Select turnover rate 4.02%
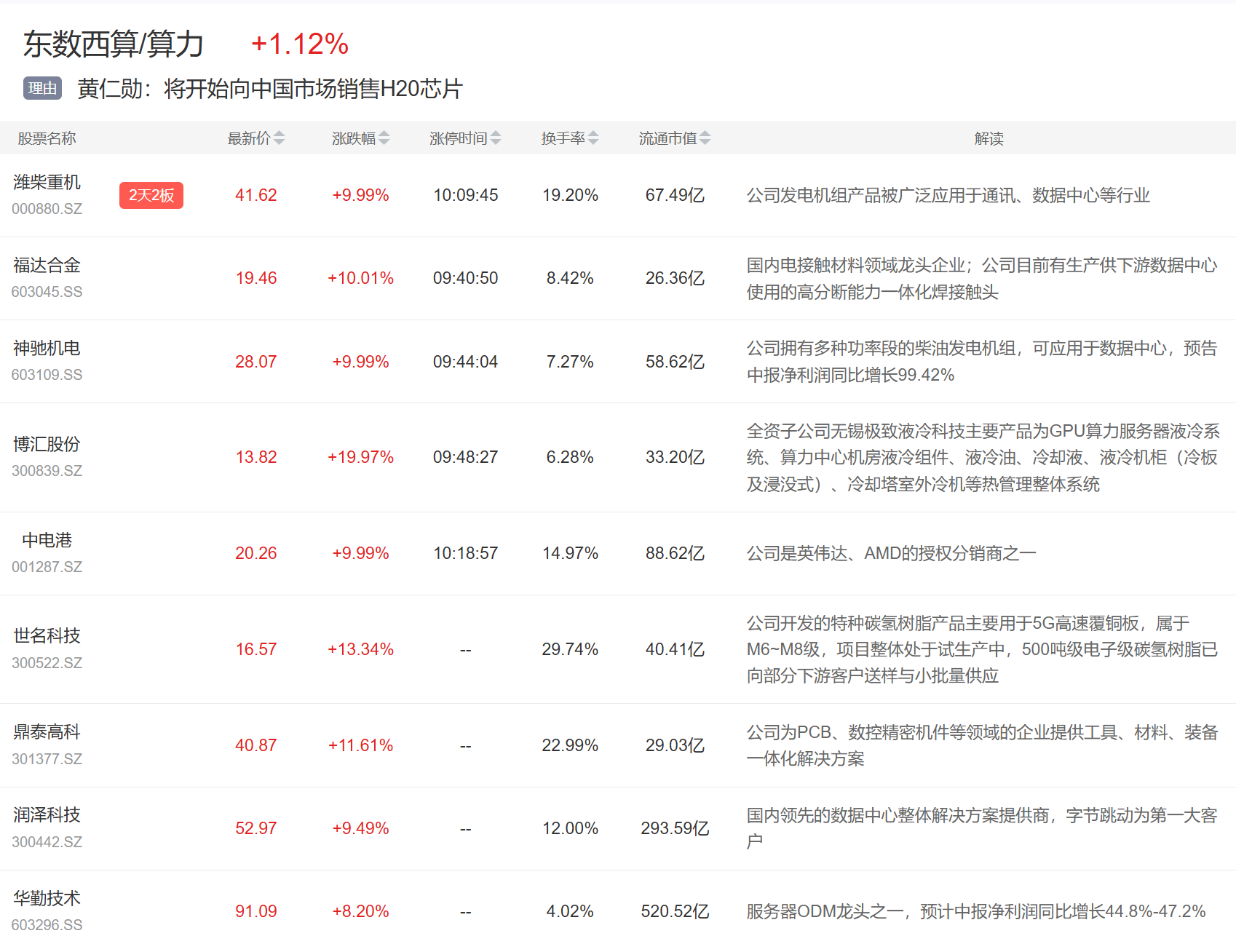The width and height of the screenshot is (1236, 952). coord(570,911)
